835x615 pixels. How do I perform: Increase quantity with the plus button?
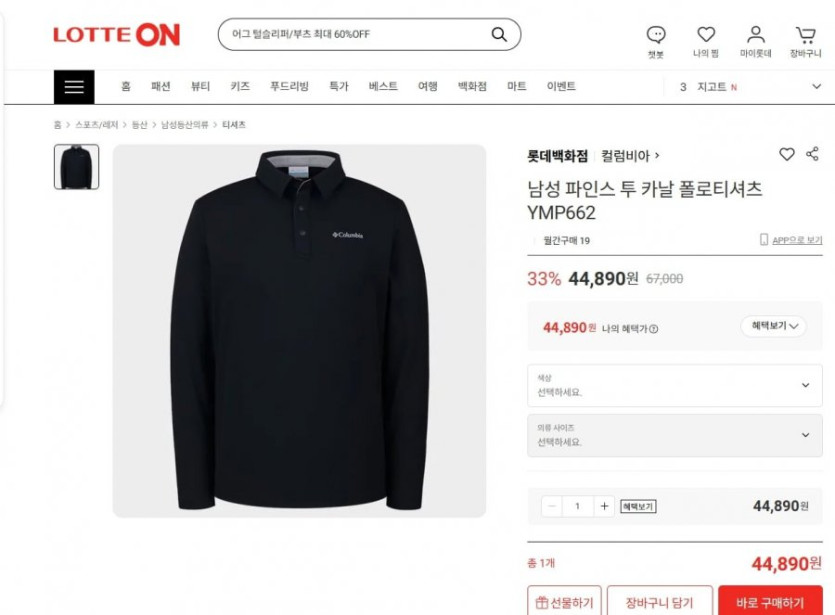click(604, 506)
